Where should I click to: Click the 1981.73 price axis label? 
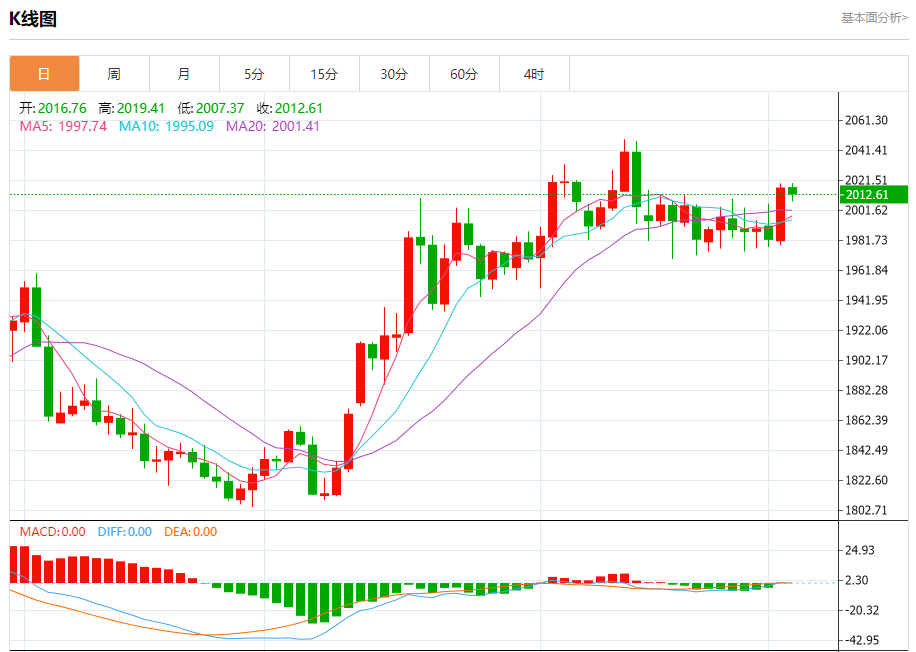(866, 240)
